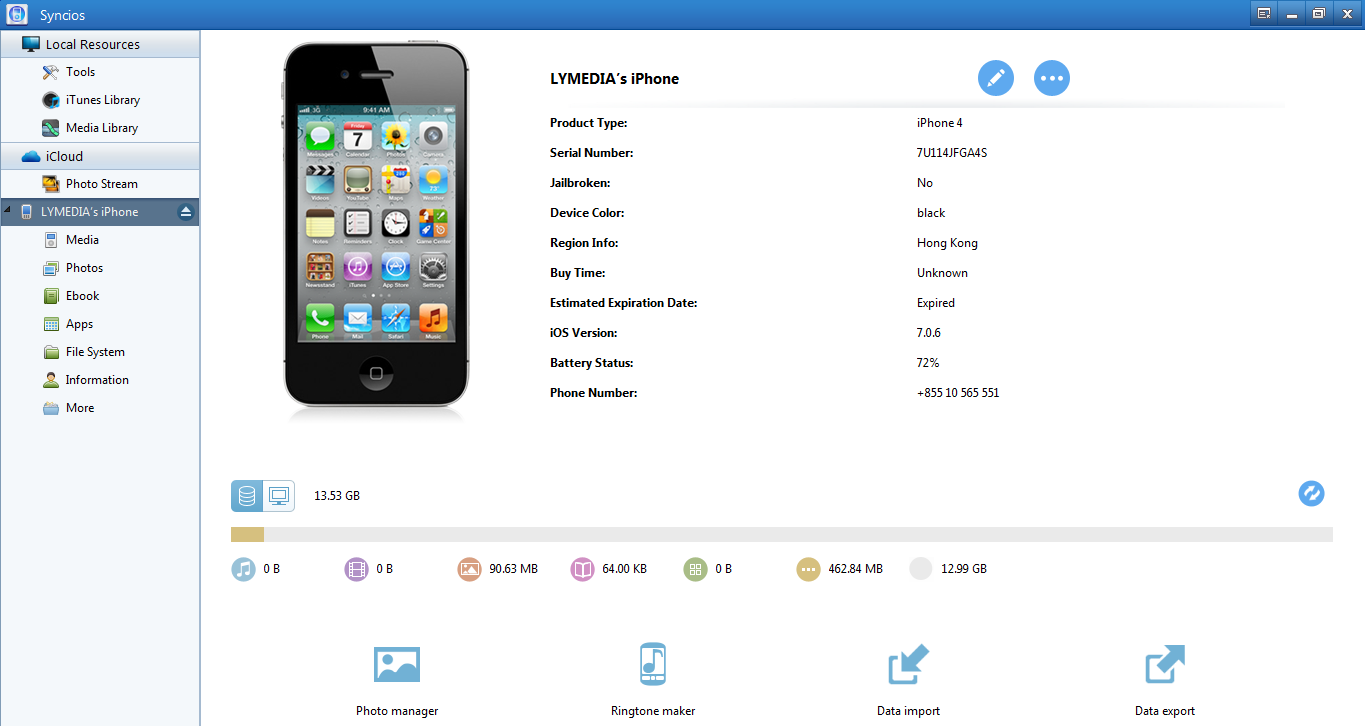Click the music storage icon showing 0 B
1365x726 pixels.
pyautogui.click(x=243, y=569)
